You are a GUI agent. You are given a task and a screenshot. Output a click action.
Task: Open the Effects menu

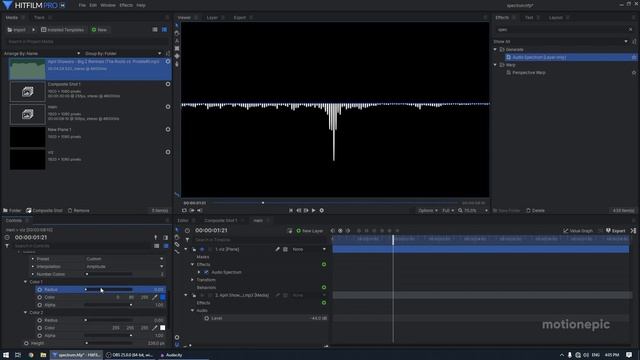(x=126, y=5)
